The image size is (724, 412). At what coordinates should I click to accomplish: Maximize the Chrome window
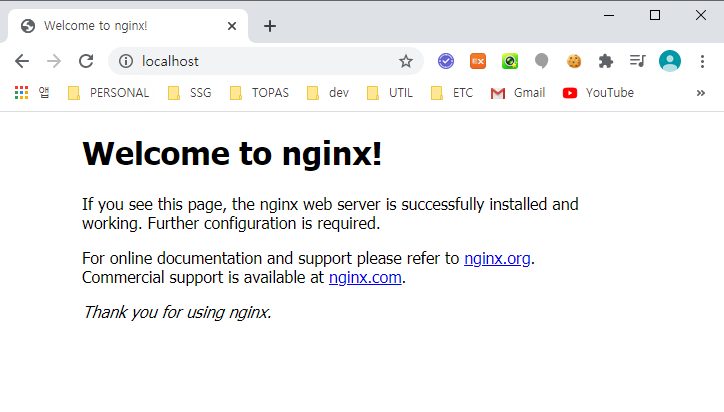click(x=655, y=15)
